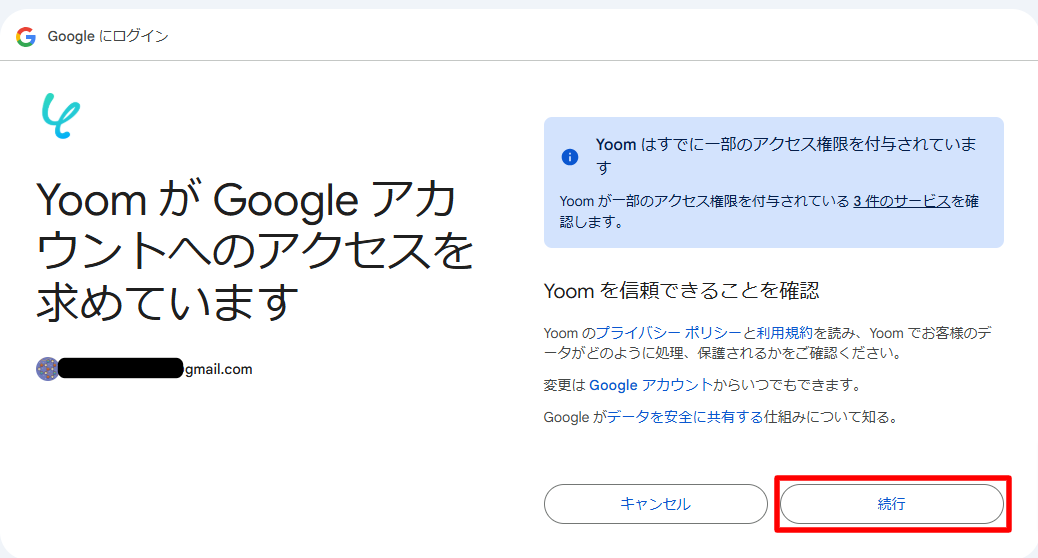
Task: Click the blacked-out part of the email
Action: pyautogui.click(x=120, y=369)
